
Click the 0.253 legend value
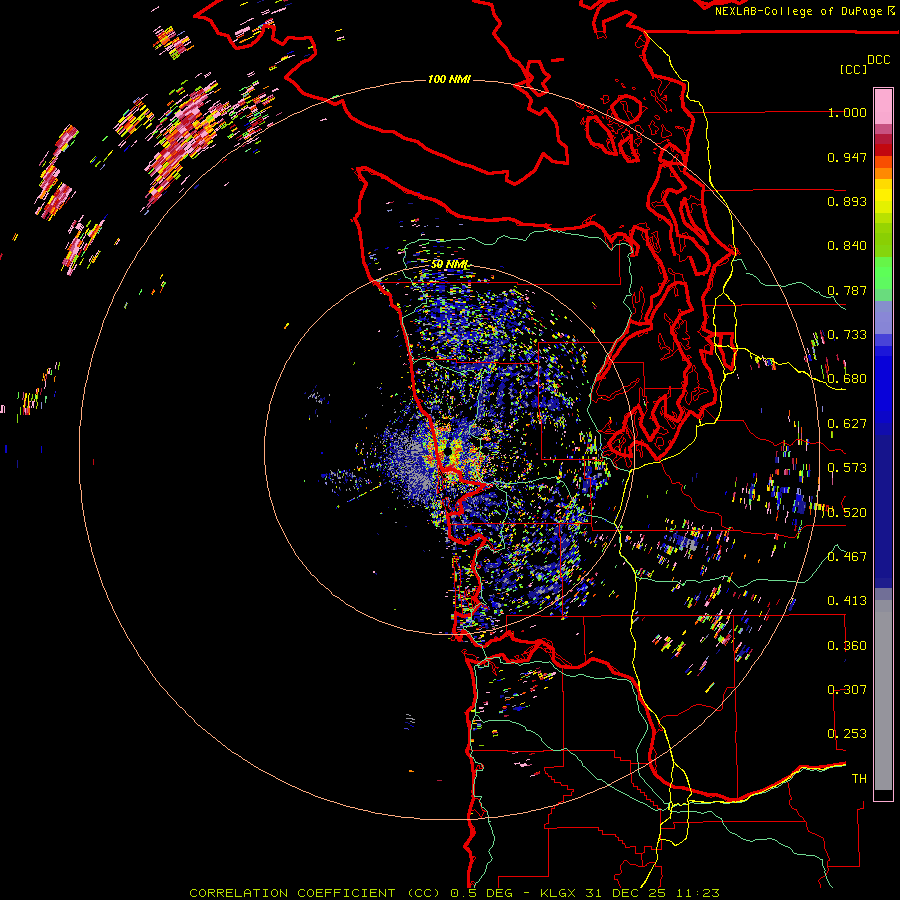click(x=847, y=734)
